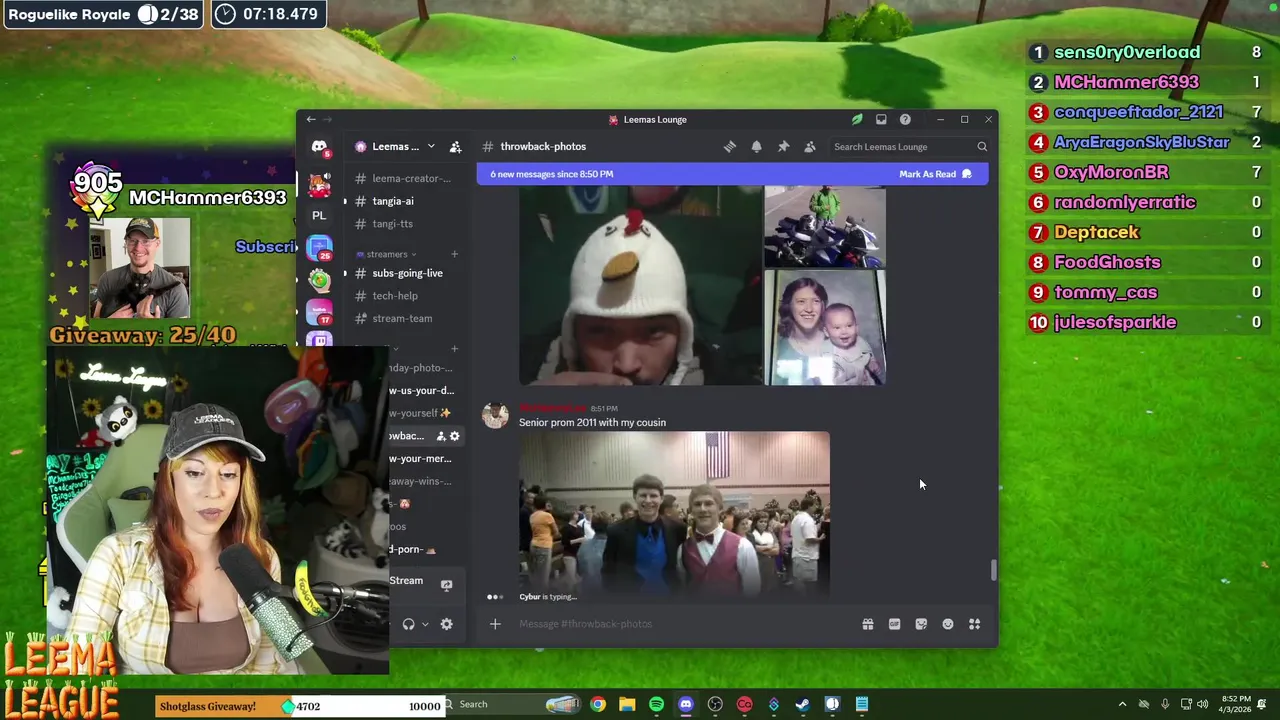Go back with Discord's back arrow
This screenshot has width=1280, height=720.
click(x=311, y=119)
